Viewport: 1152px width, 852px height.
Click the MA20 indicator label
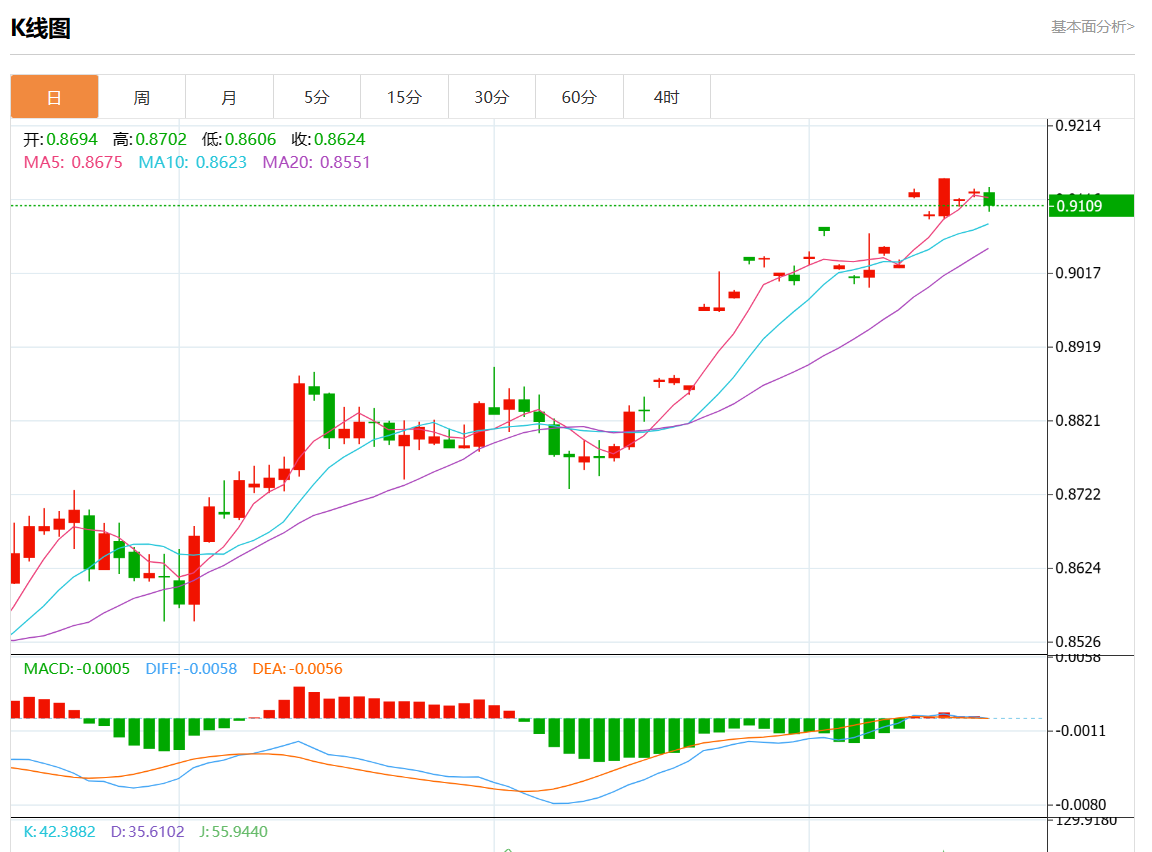coord(317,162)
